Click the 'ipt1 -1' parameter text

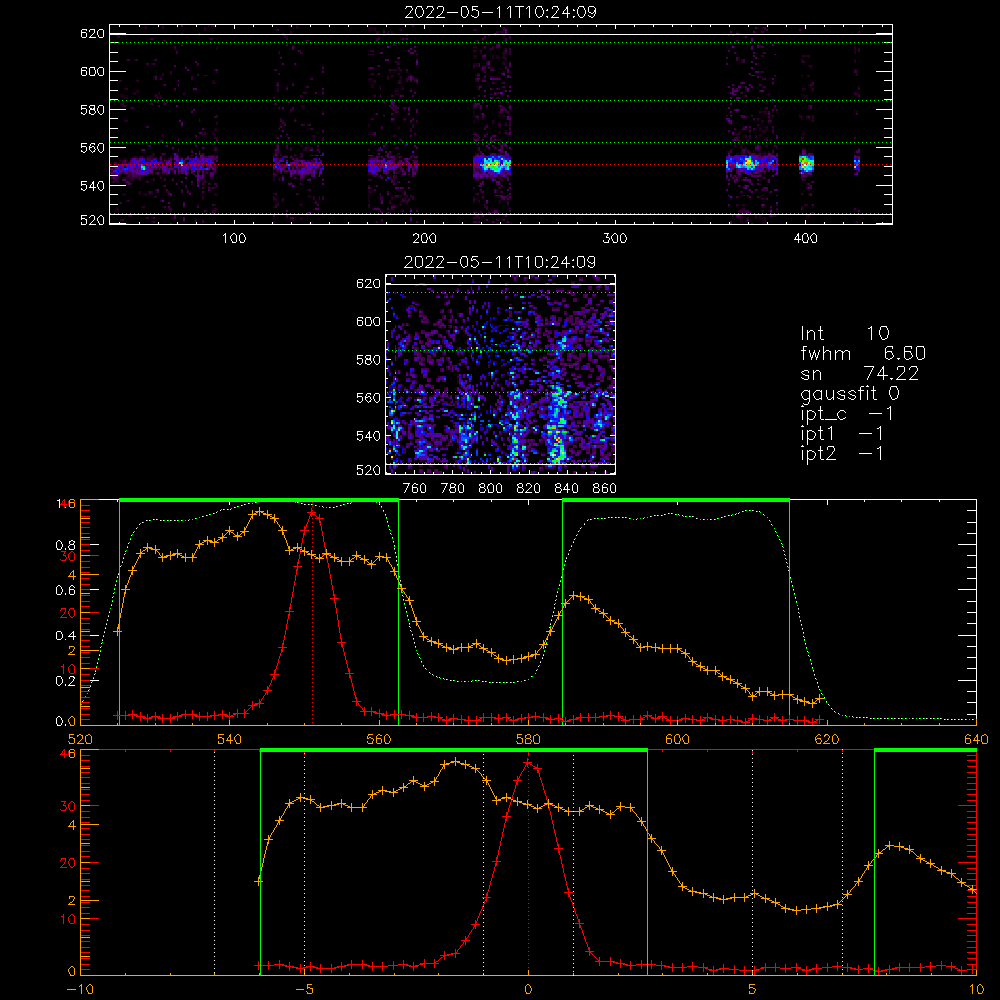coord(841,434)
